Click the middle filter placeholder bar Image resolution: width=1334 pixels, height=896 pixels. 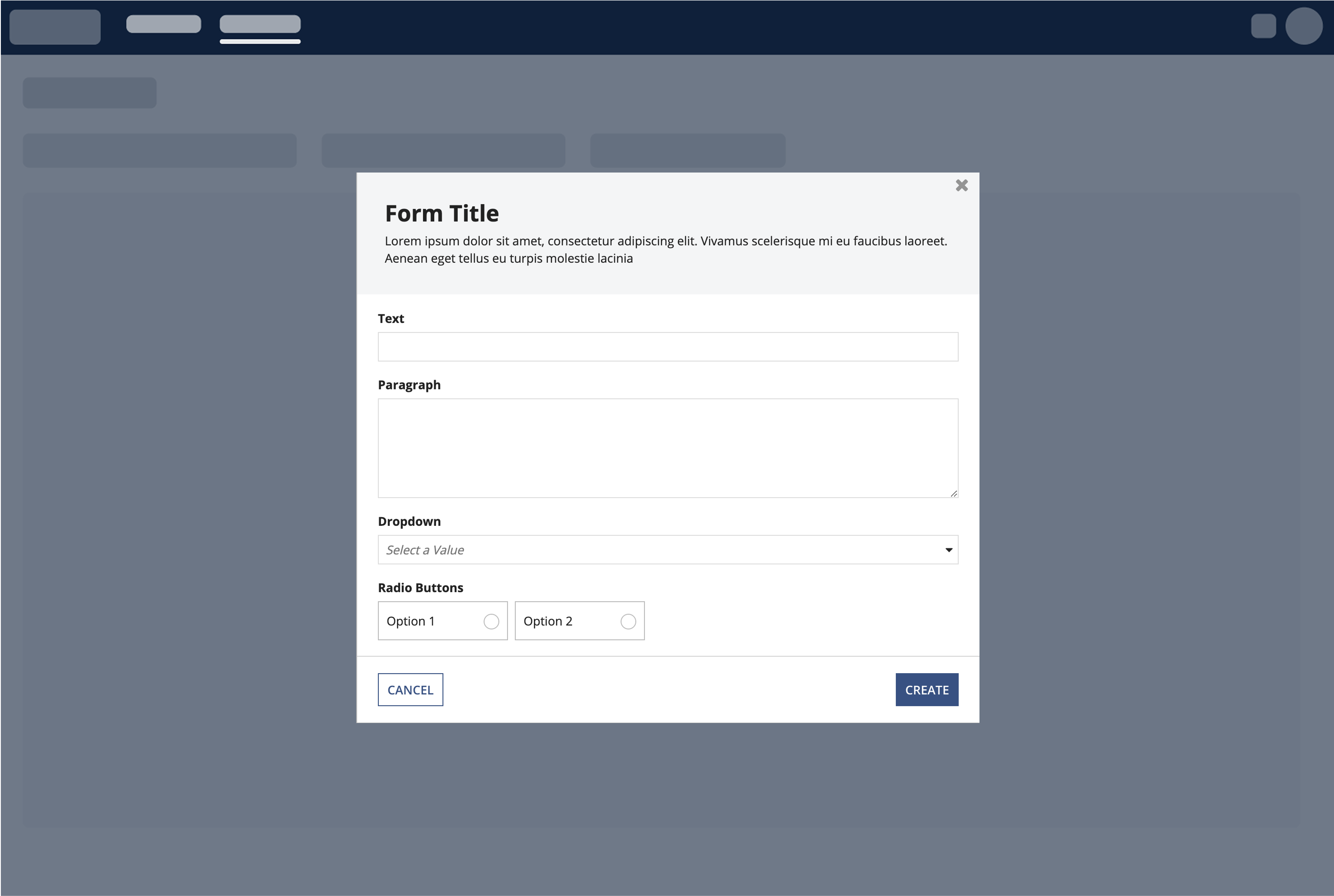click(x=443, y=150)
